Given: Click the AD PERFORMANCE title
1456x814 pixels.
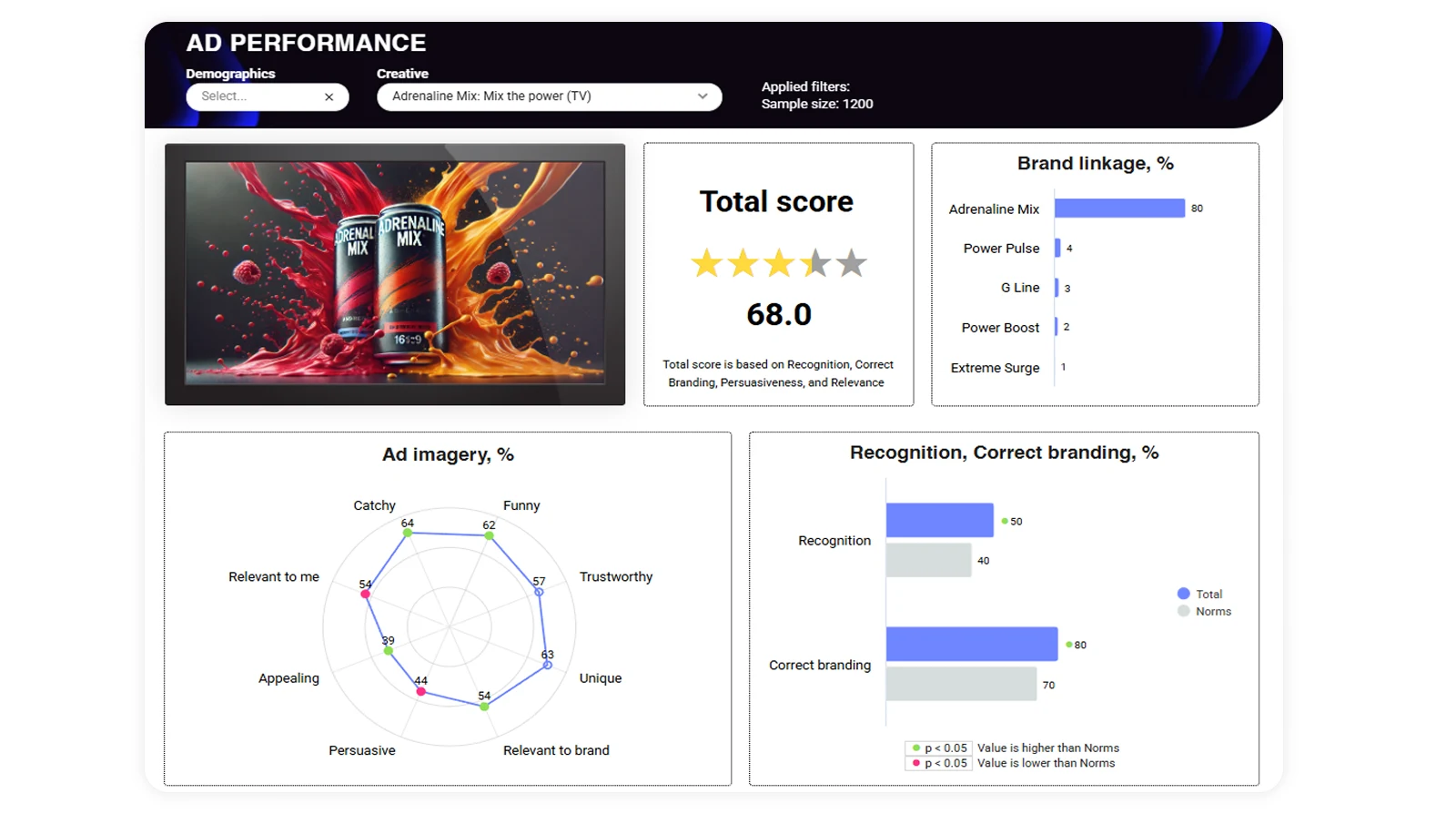Looking at the screenshot, I should 306,43.
